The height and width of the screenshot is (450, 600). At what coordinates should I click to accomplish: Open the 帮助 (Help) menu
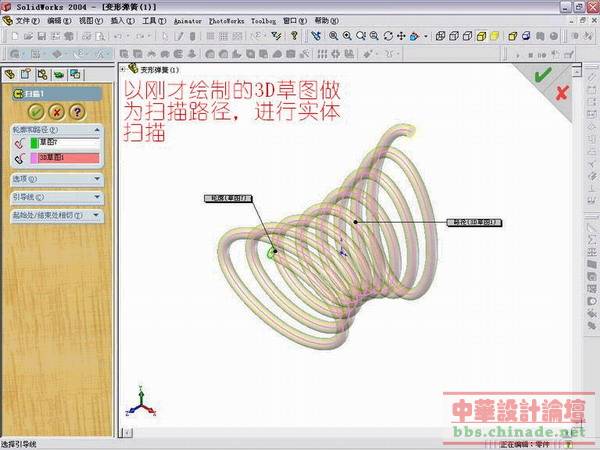326,21
